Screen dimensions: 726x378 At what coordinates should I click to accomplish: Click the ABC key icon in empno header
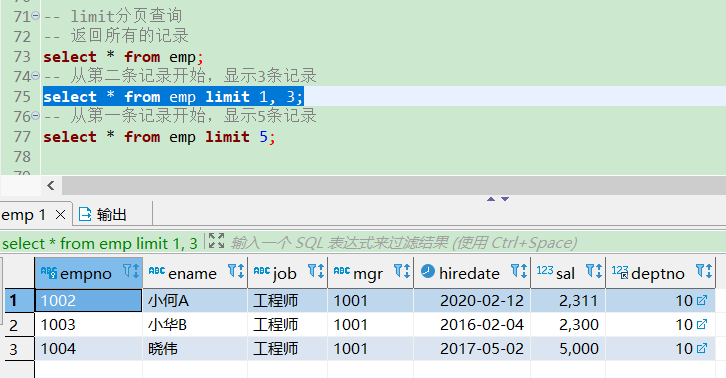tap(49, 271)
